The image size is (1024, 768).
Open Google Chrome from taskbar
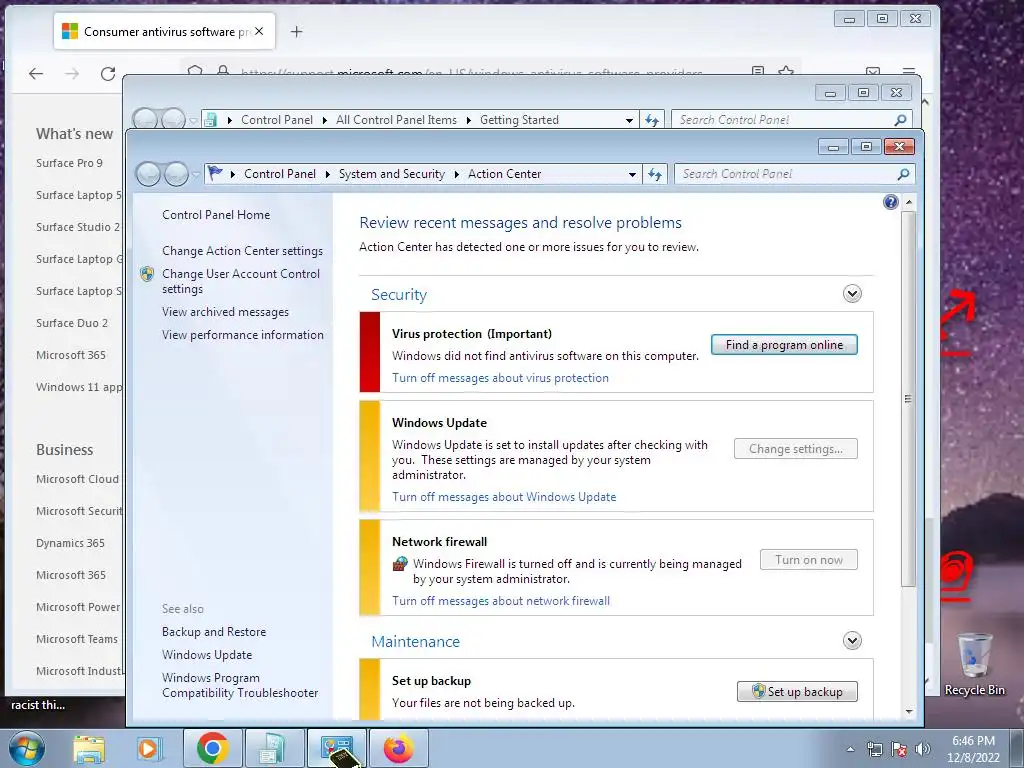click(212, 748)
